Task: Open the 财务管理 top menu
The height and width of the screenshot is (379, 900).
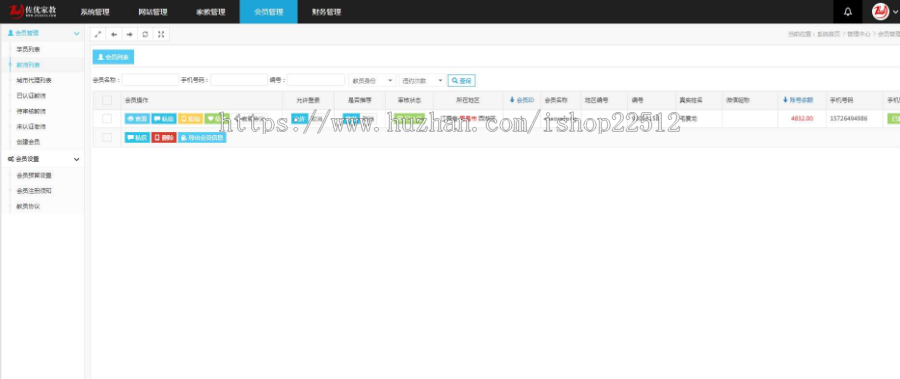Action: pos(327,11)
